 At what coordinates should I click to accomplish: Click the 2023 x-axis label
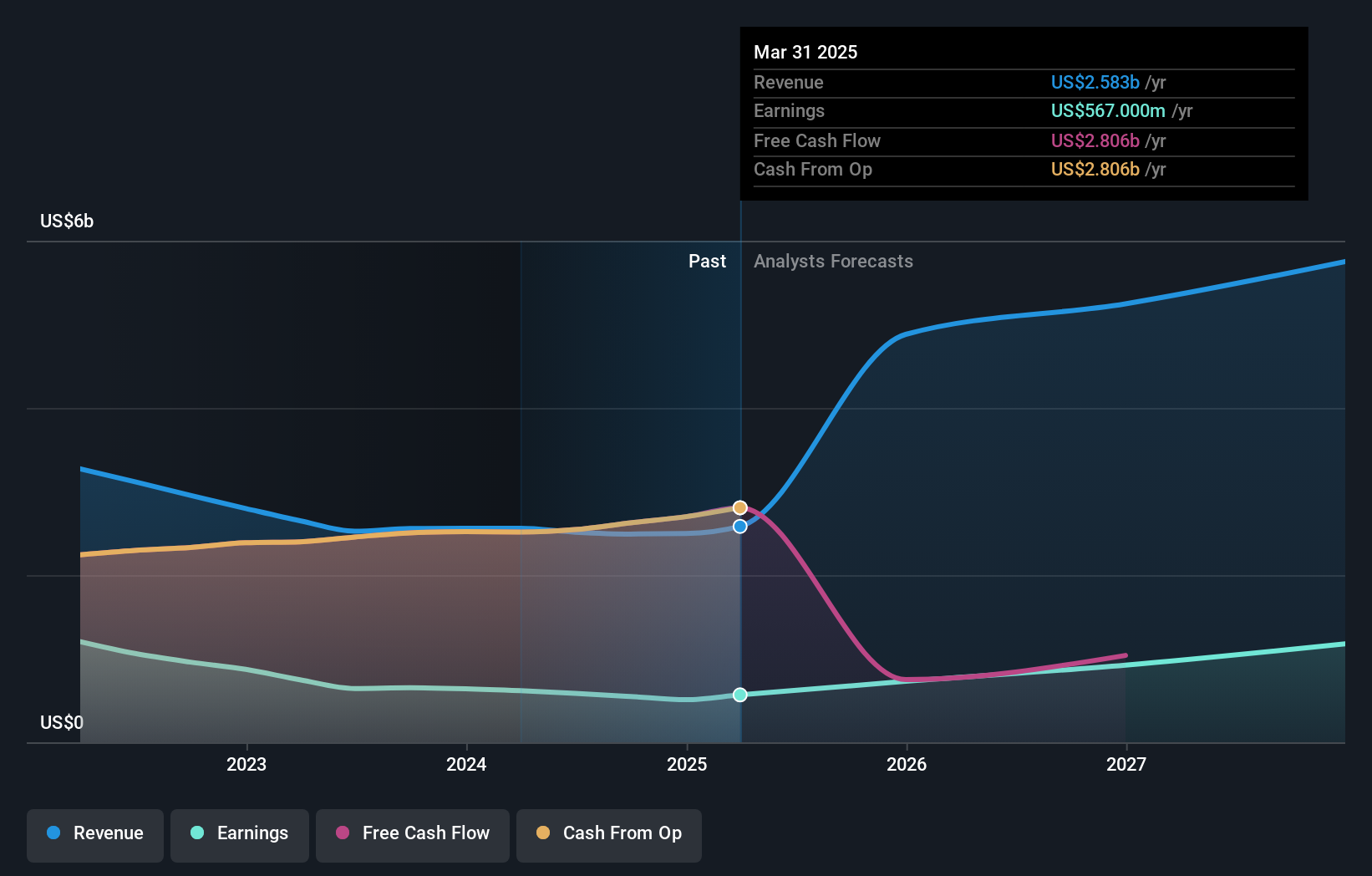(x=246, y=765)
